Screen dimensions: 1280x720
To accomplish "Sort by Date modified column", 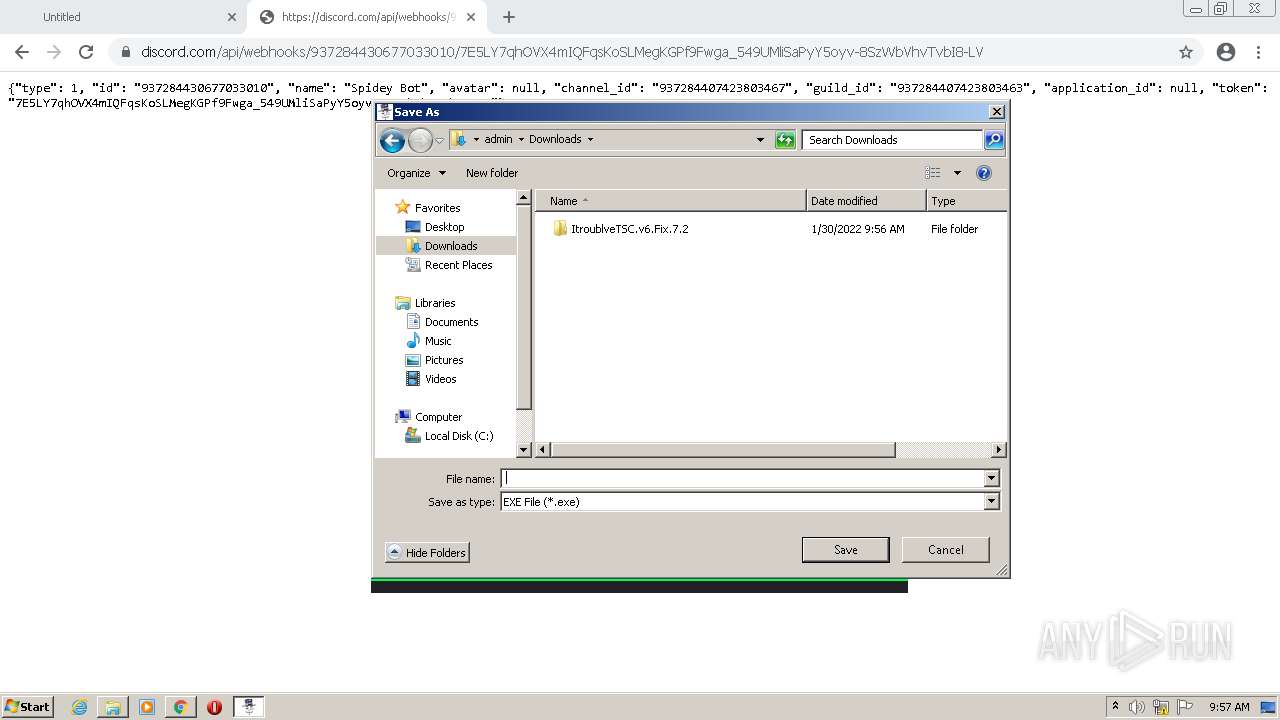I will coord(866,201).
